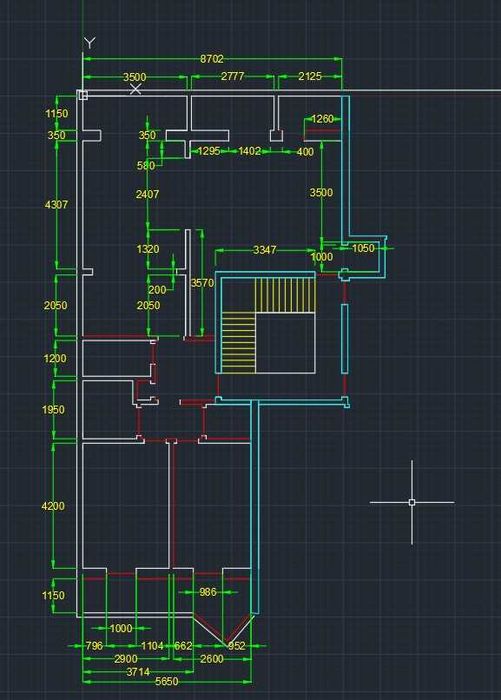The image size is (501, 700).
Task: Select the 3570 wall length dimension
Action: (203, 283)
